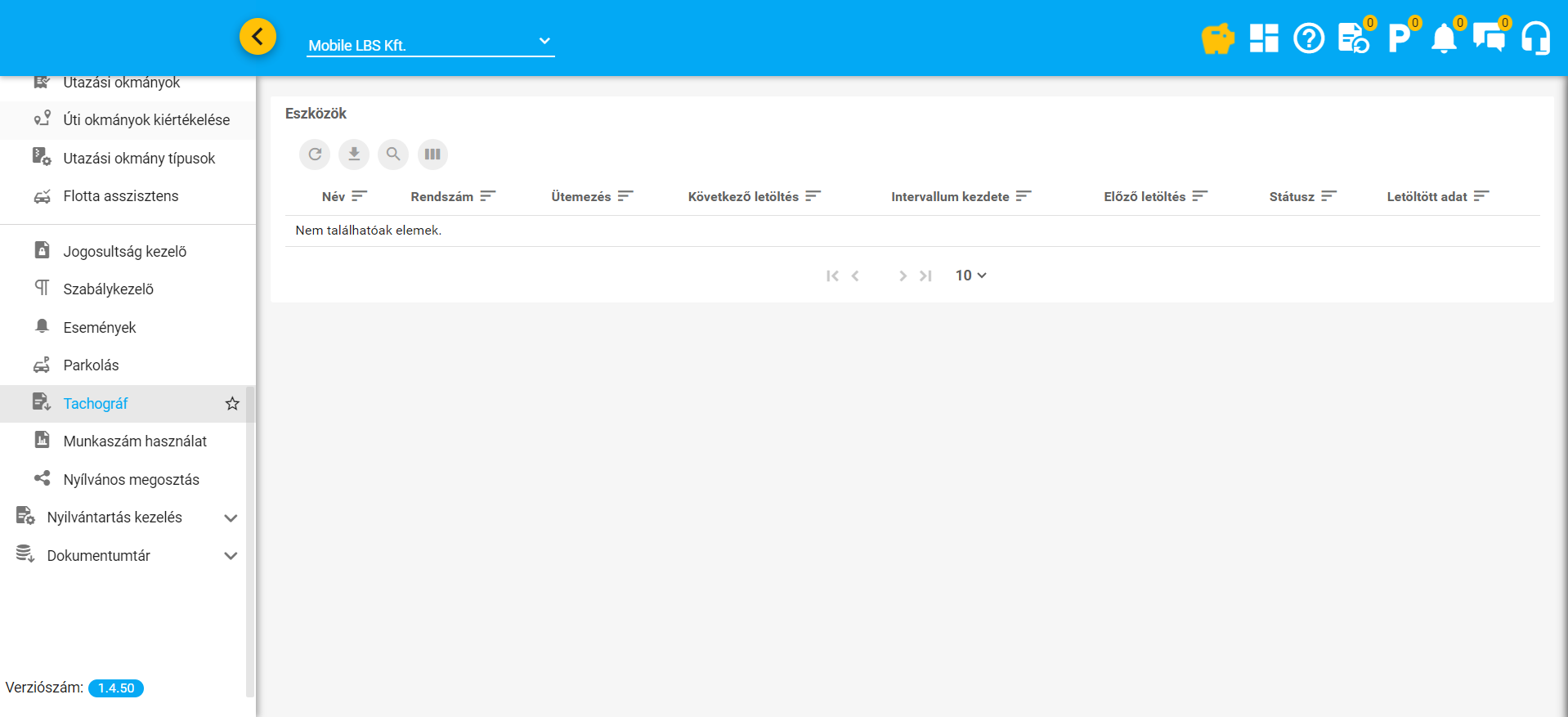Click the yellow piggy bank icon
Screen dimensions: 1568x717
click(x=1217, y=38)
